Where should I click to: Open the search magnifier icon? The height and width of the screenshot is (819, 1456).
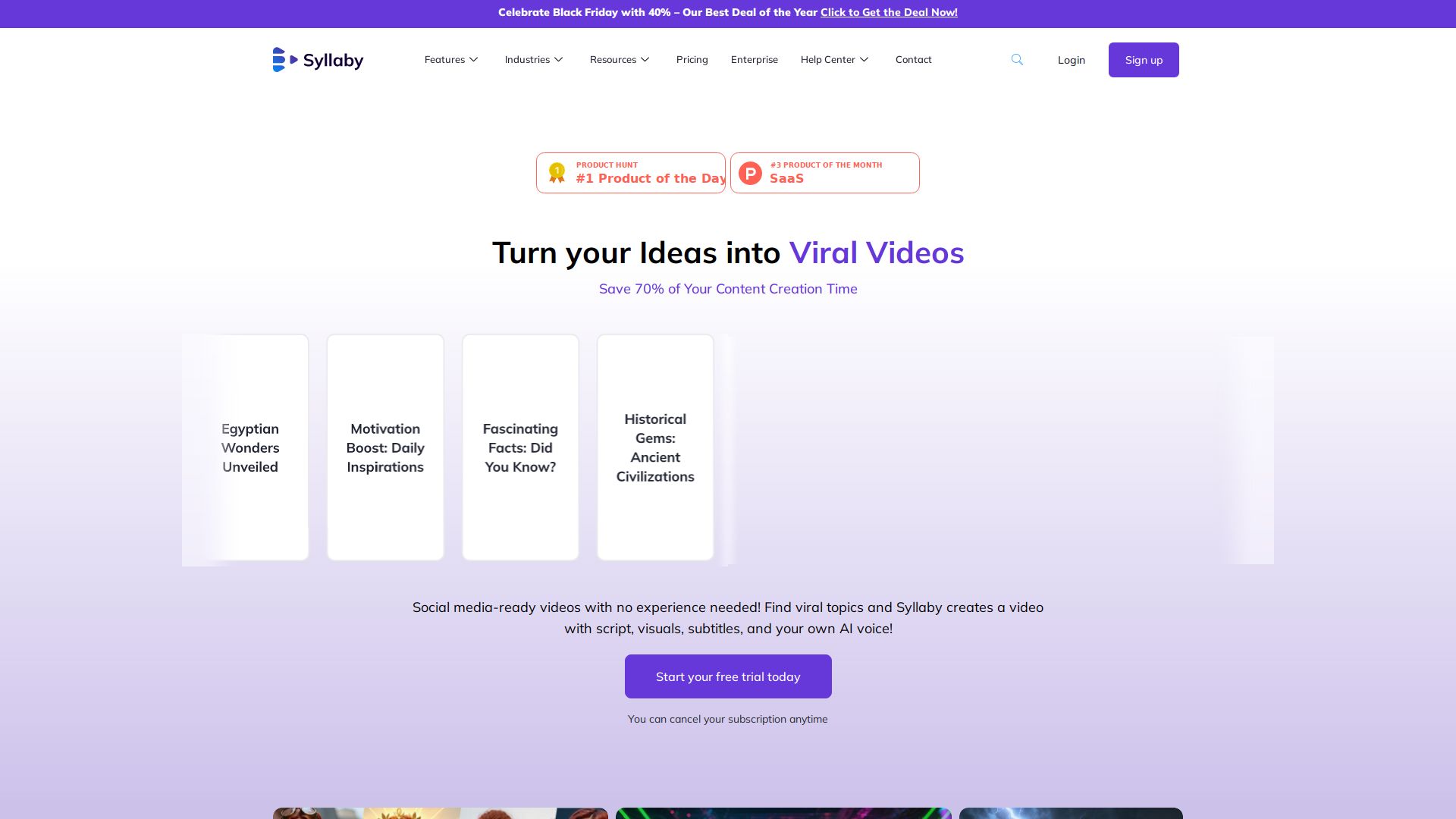click(x=1017, y=59)
